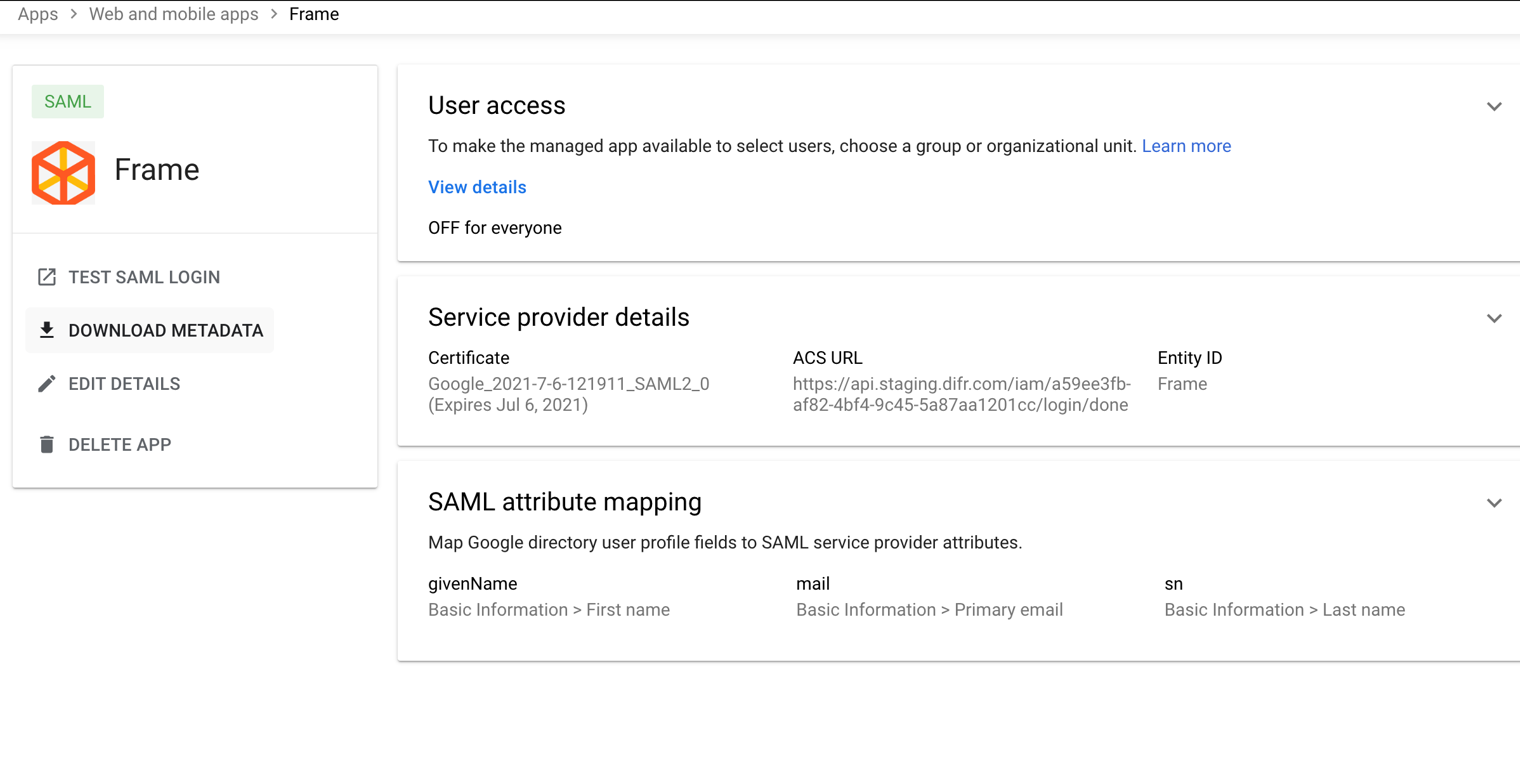Open View details for user access

(477, 187)
